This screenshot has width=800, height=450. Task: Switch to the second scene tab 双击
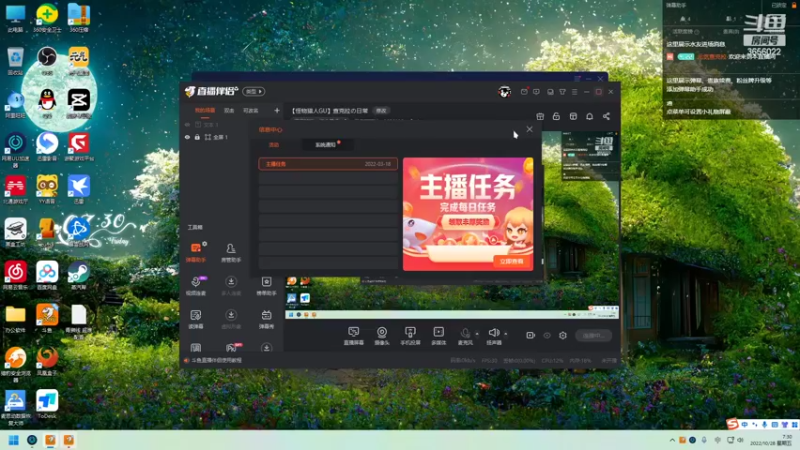229,110
